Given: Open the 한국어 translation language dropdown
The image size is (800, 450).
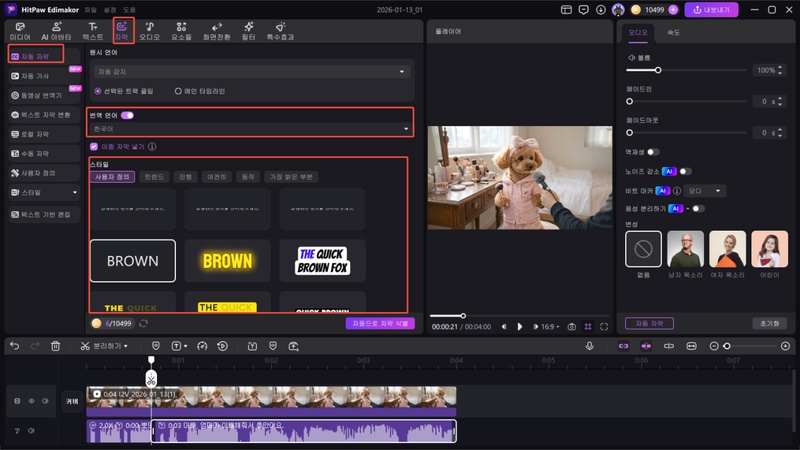Looking at the screenshot, I should tap(250, 129).
